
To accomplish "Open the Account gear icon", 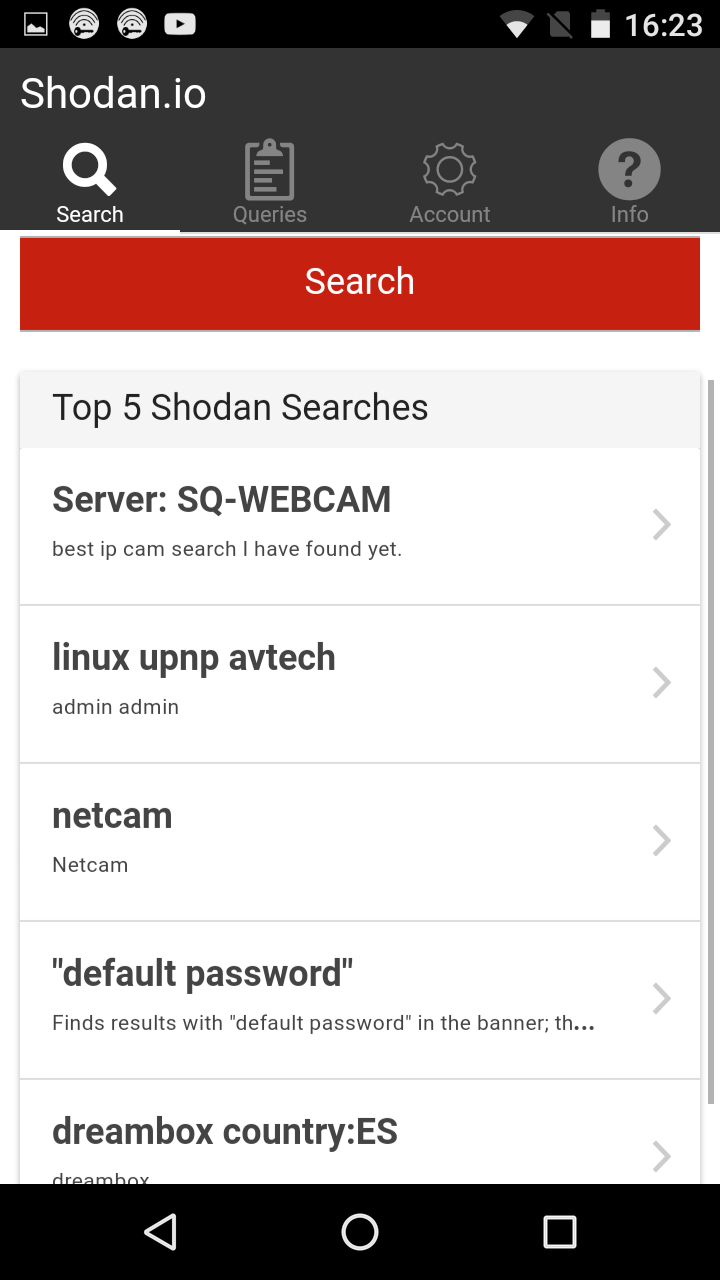I will [x=449, y=170].
